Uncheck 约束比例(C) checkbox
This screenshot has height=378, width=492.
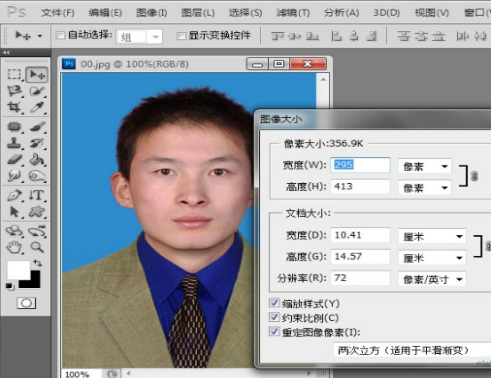click(274, 317)
